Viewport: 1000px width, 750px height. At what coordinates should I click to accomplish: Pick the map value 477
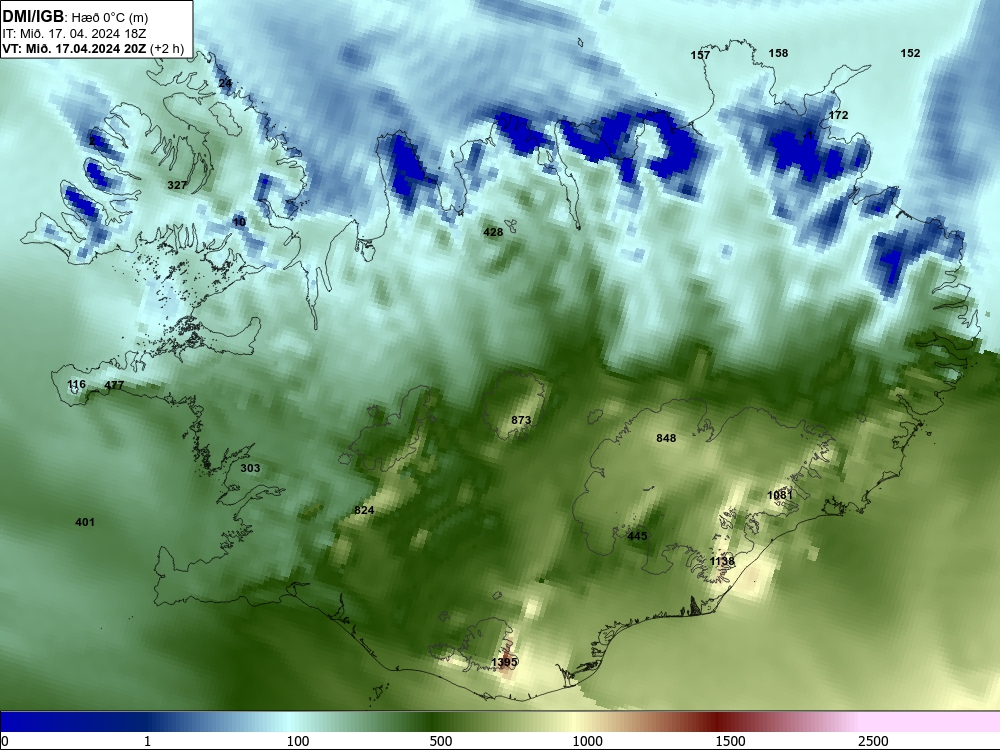point(114,385)
